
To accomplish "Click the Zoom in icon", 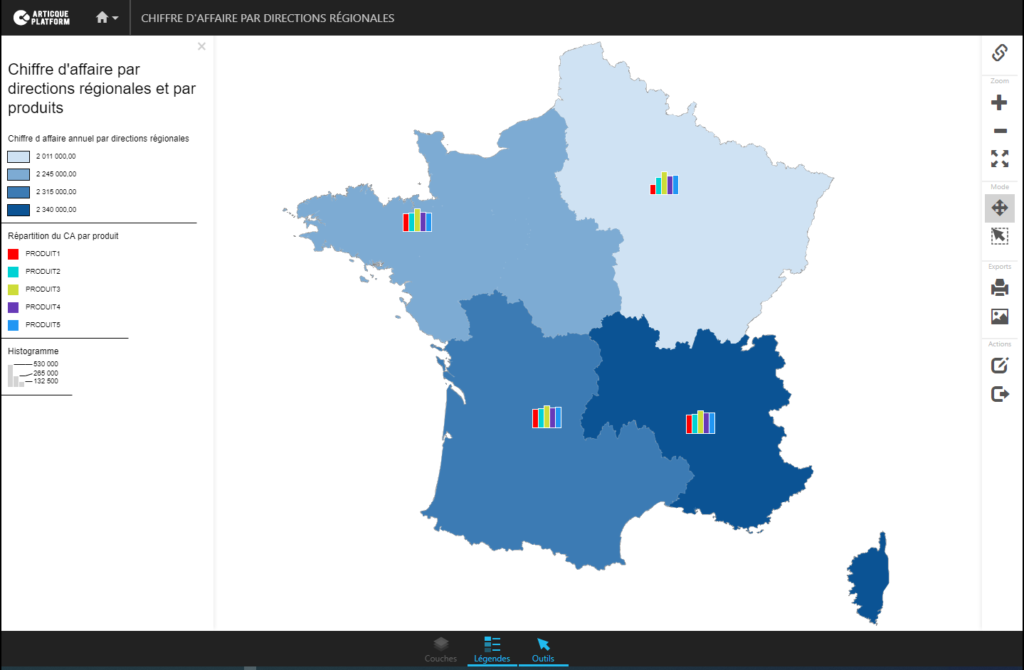I will click(x=999, y=101).
